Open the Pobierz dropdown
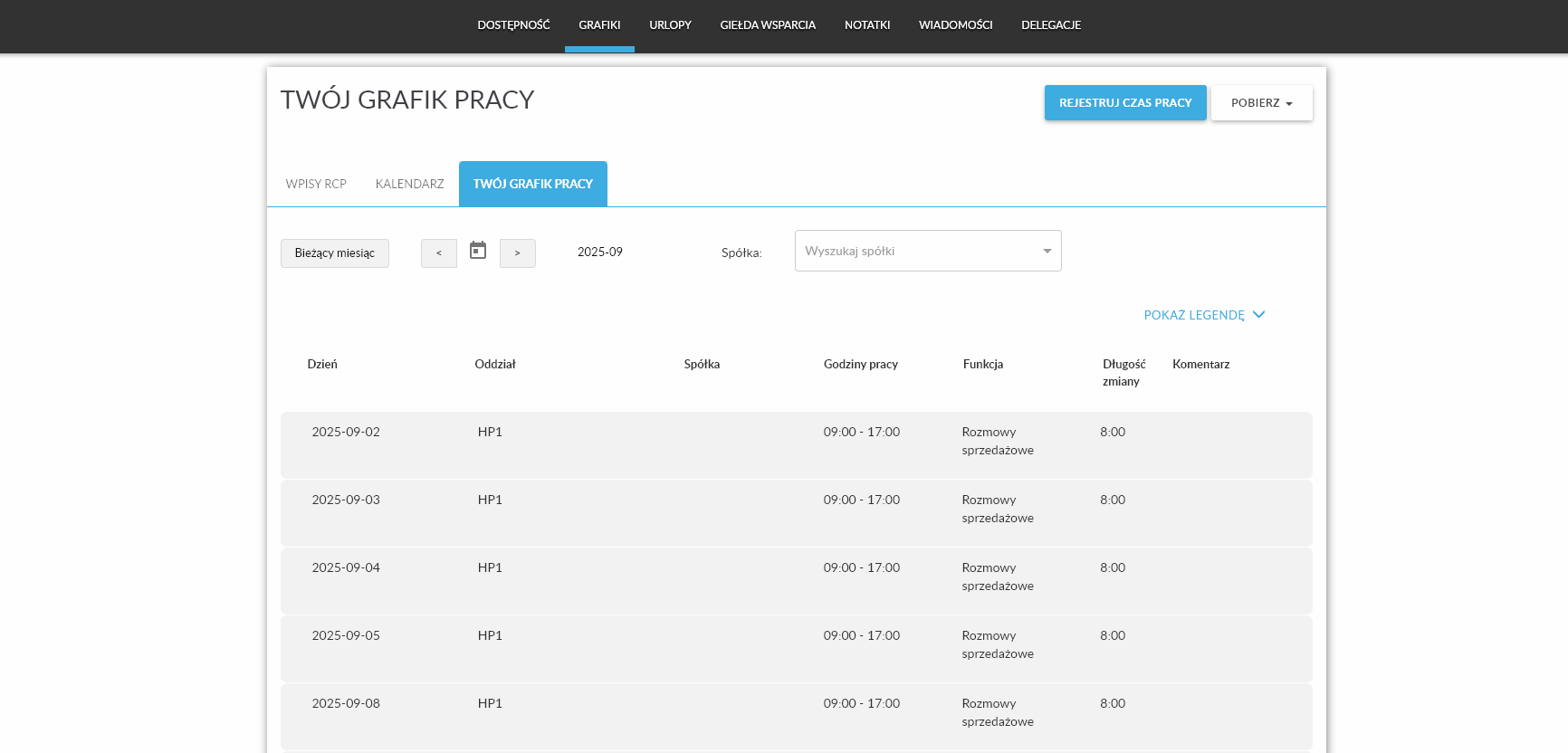Screen dimensions: 1568x753 point(1261,103)
